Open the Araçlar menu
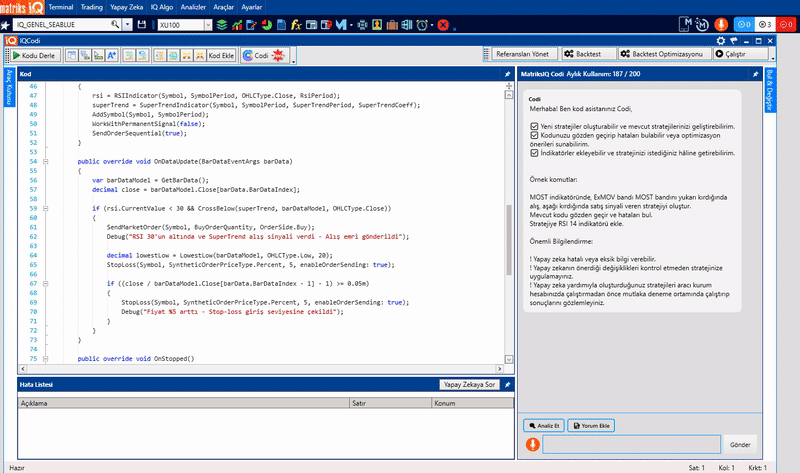Screen dimensions: 800x473 (x=223, y=7)
